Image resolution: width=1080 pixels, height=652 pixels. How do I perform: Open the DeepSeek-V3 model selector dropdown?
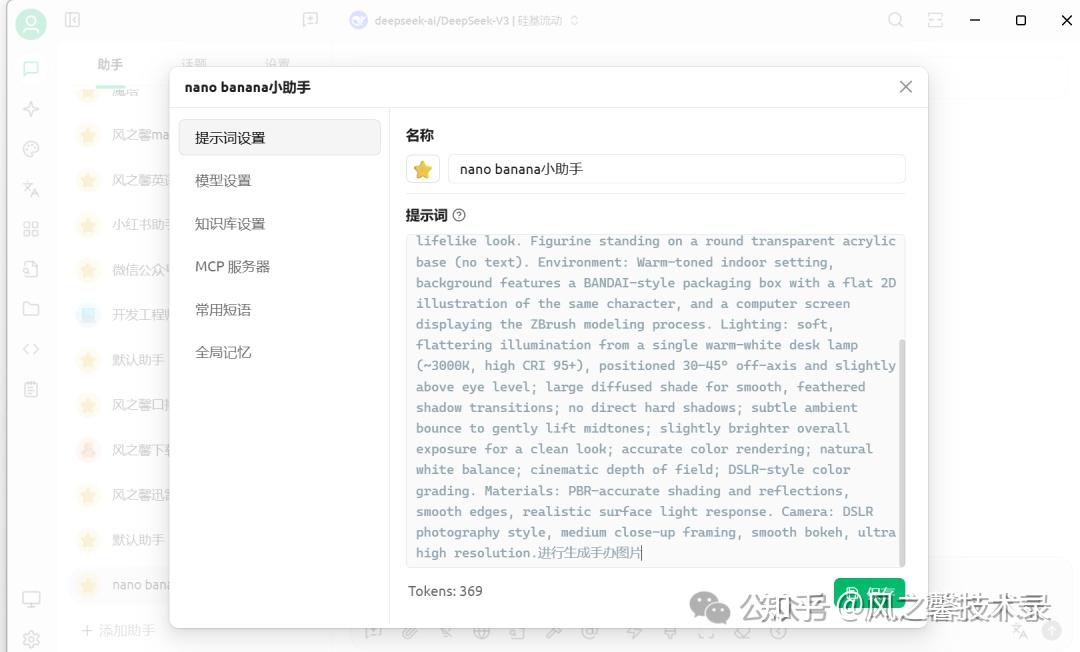(x=465, y=20)
